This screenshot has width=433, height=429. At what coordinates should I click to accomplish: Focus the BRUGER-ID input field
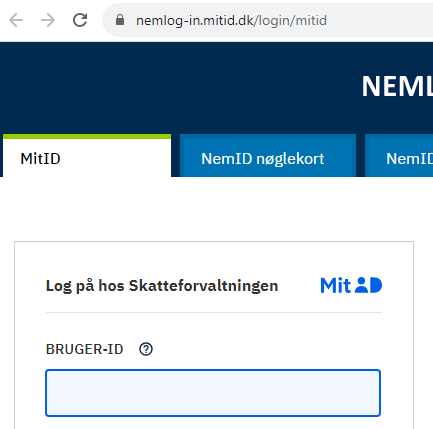click(213, 393)
